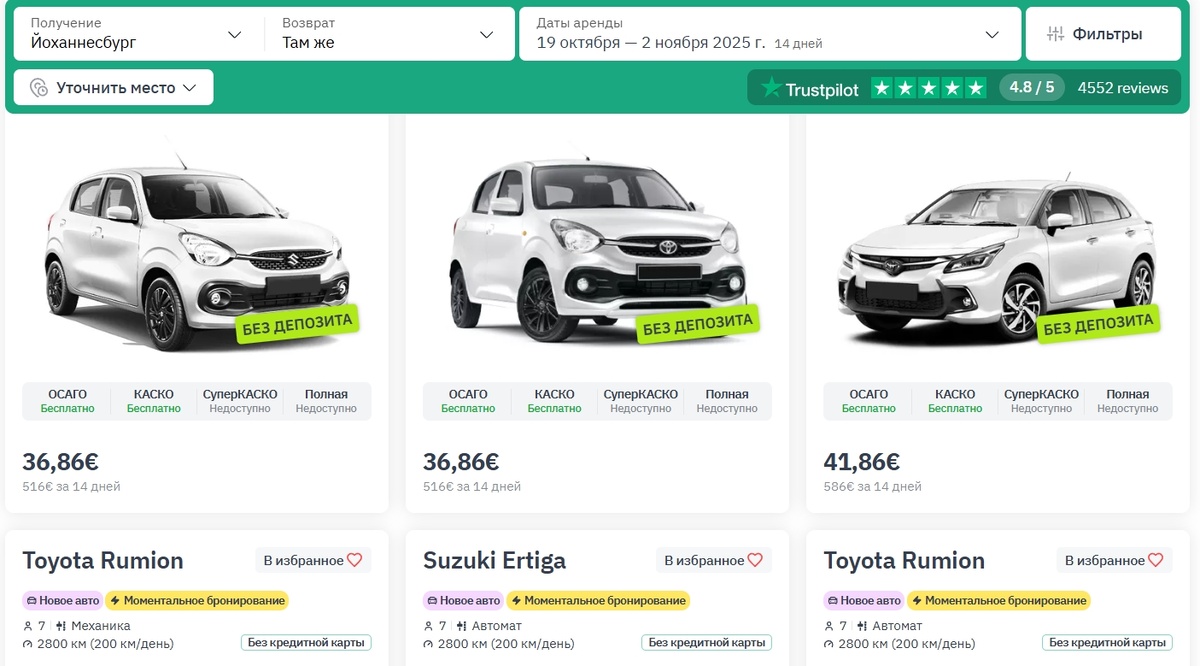
Task: Click the Trustpilot star logo
Action: point(771,88)
